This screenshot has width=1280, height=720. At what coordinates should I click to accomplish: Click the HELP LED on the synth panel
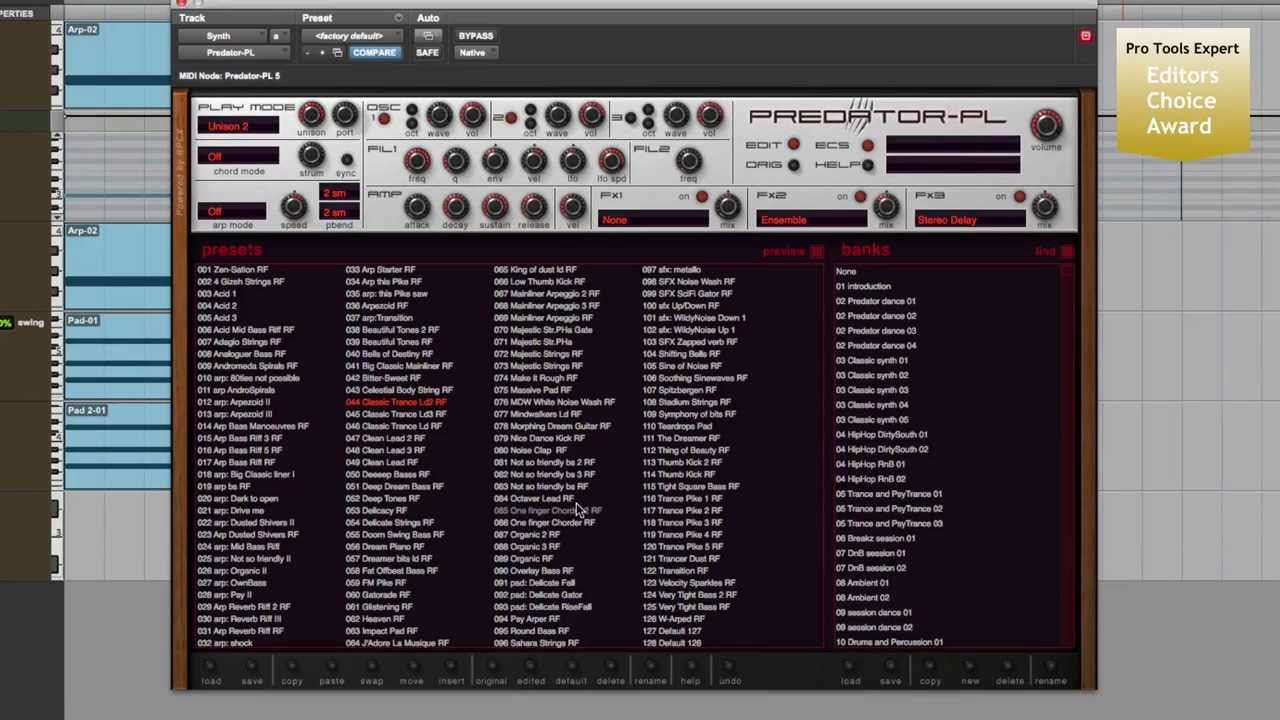(x=867, y=165)
